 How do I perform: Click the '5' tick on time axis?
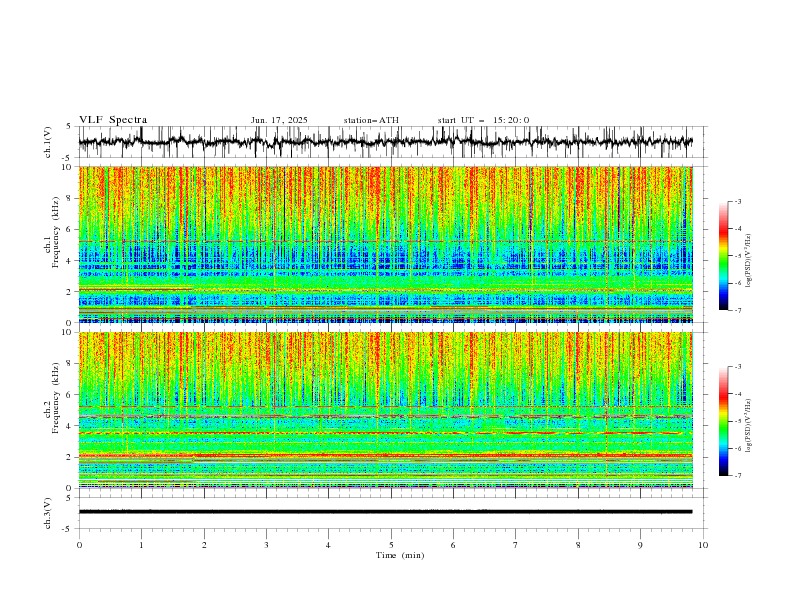coord(391,545)
